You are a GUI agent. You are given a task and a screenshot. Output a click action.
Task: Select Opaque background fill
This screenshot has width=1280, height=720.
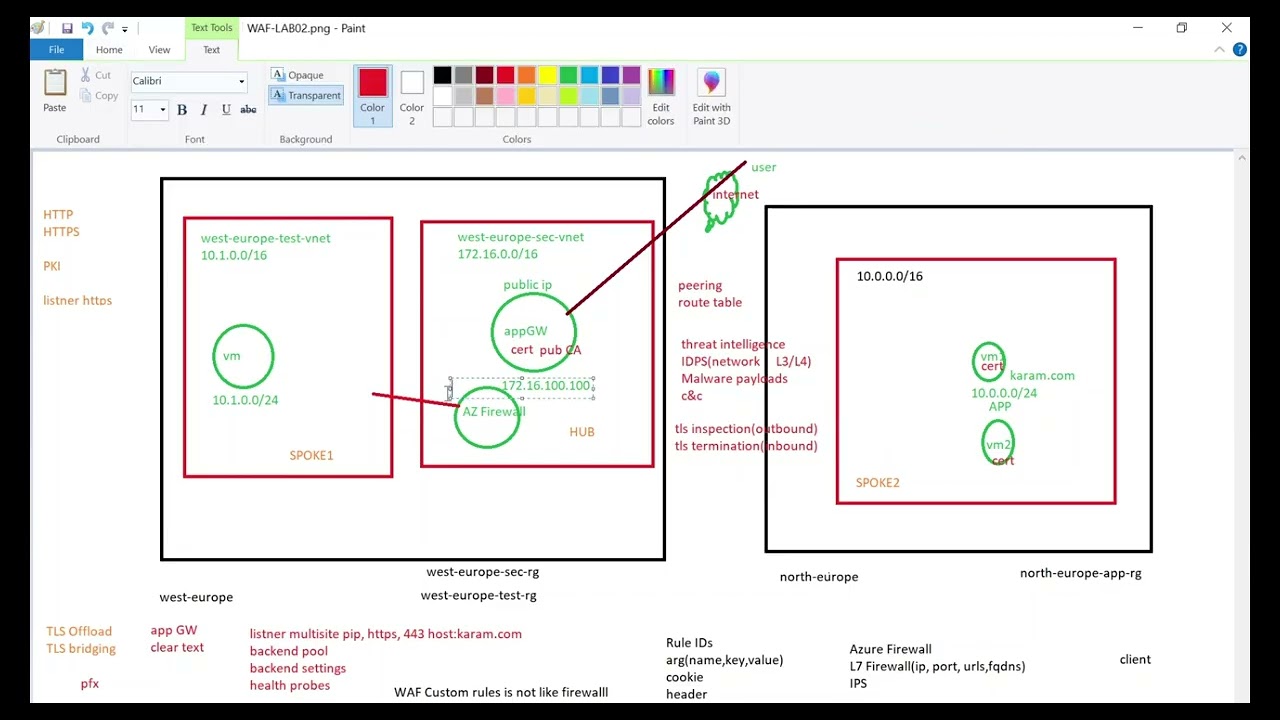(298, 75)
